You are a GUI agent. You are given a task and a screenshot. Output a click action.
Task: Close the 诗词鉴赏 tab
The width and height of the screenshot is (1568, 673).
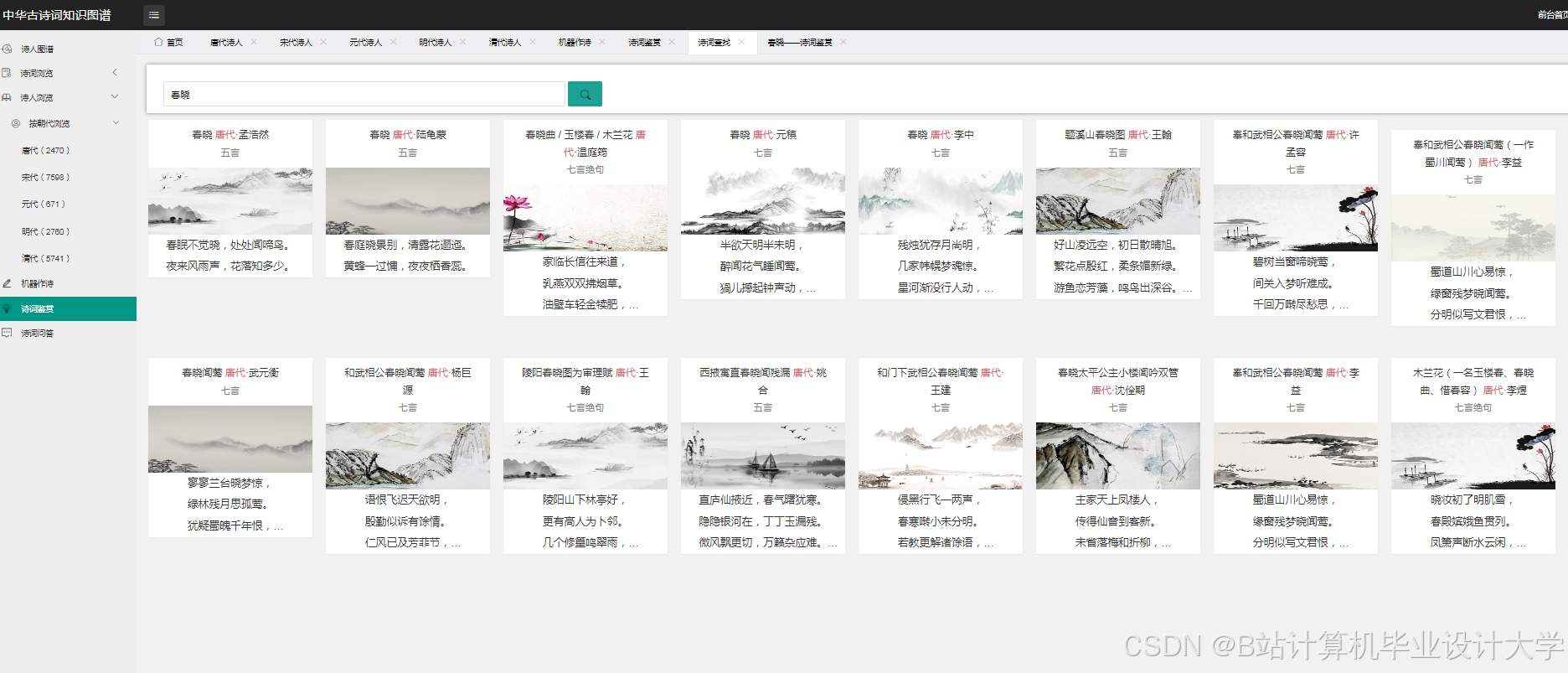[x=672, y=42]
